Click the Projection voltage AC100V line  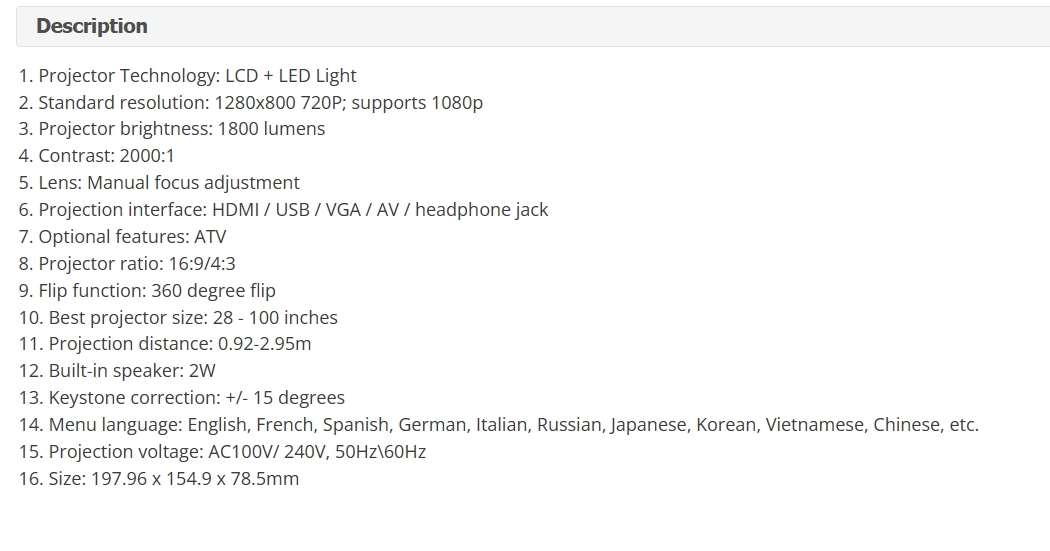tap(222, 452)
